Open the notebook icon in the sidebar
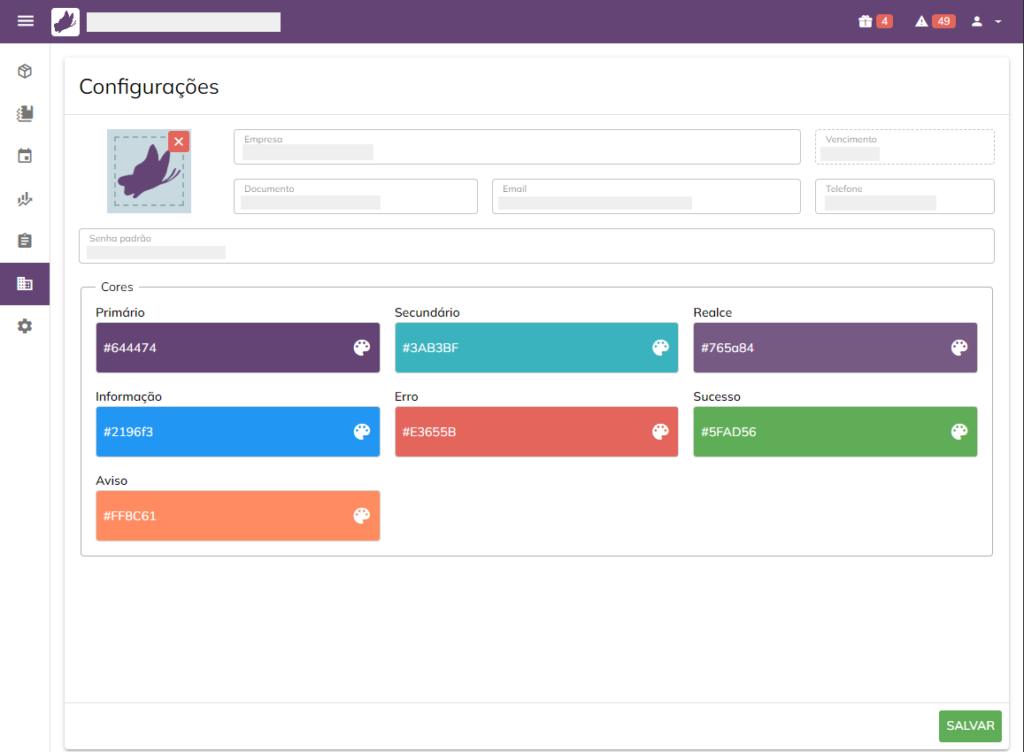 coord(25,114)
